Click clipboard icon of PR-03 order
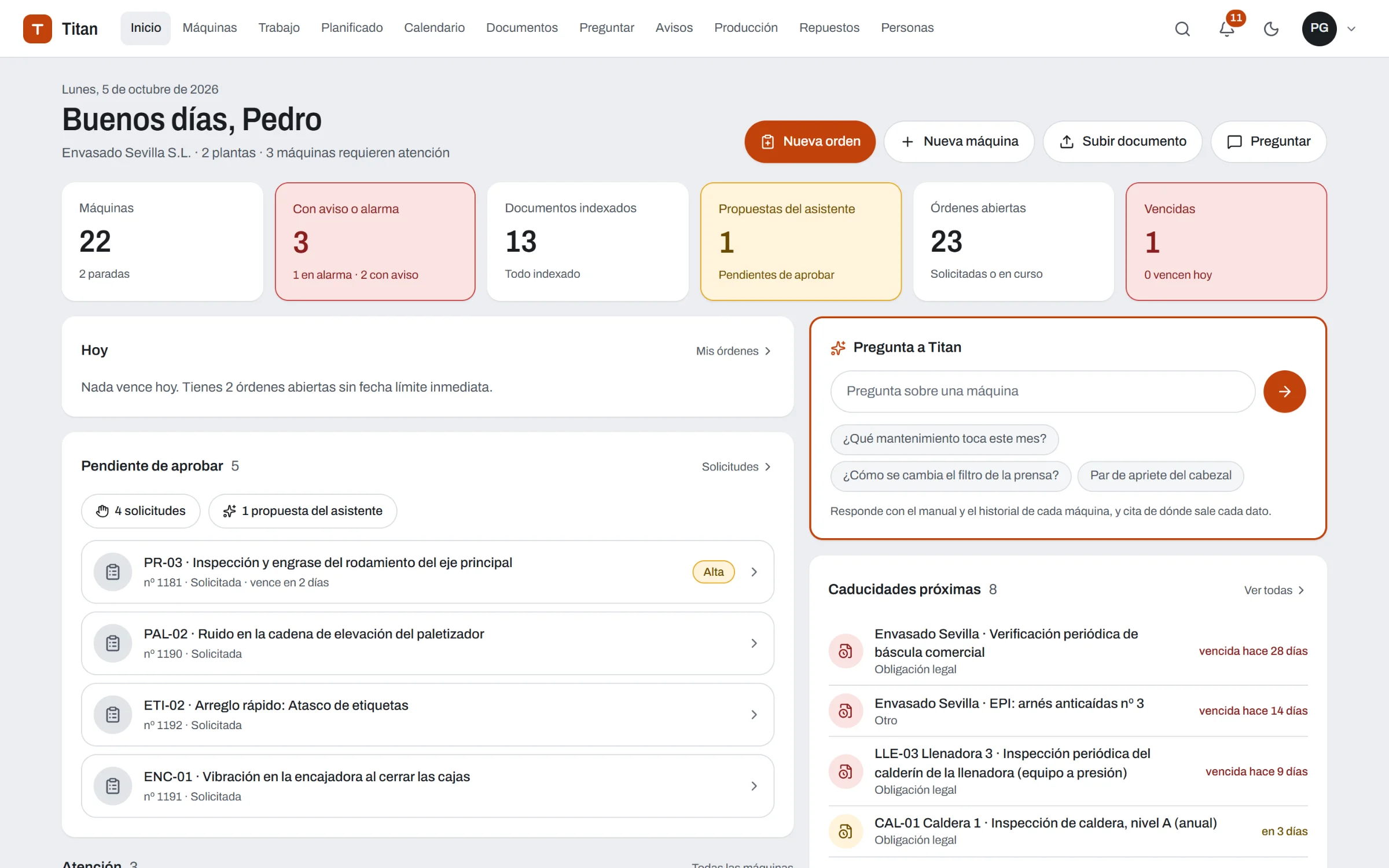The width and height of the screenshot is (1389, 868). click(113, 572)
